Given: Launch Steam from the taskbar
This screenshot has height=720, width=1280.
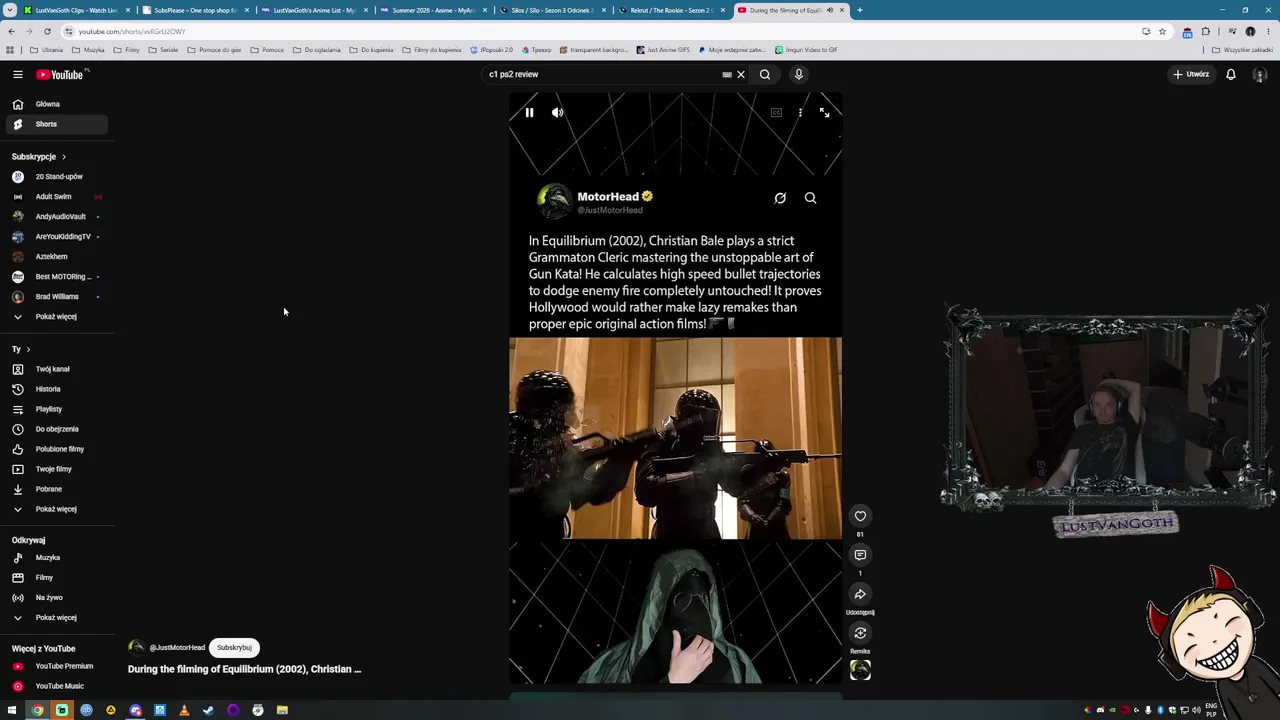Looking at the screenshot, I should [209, 710].
